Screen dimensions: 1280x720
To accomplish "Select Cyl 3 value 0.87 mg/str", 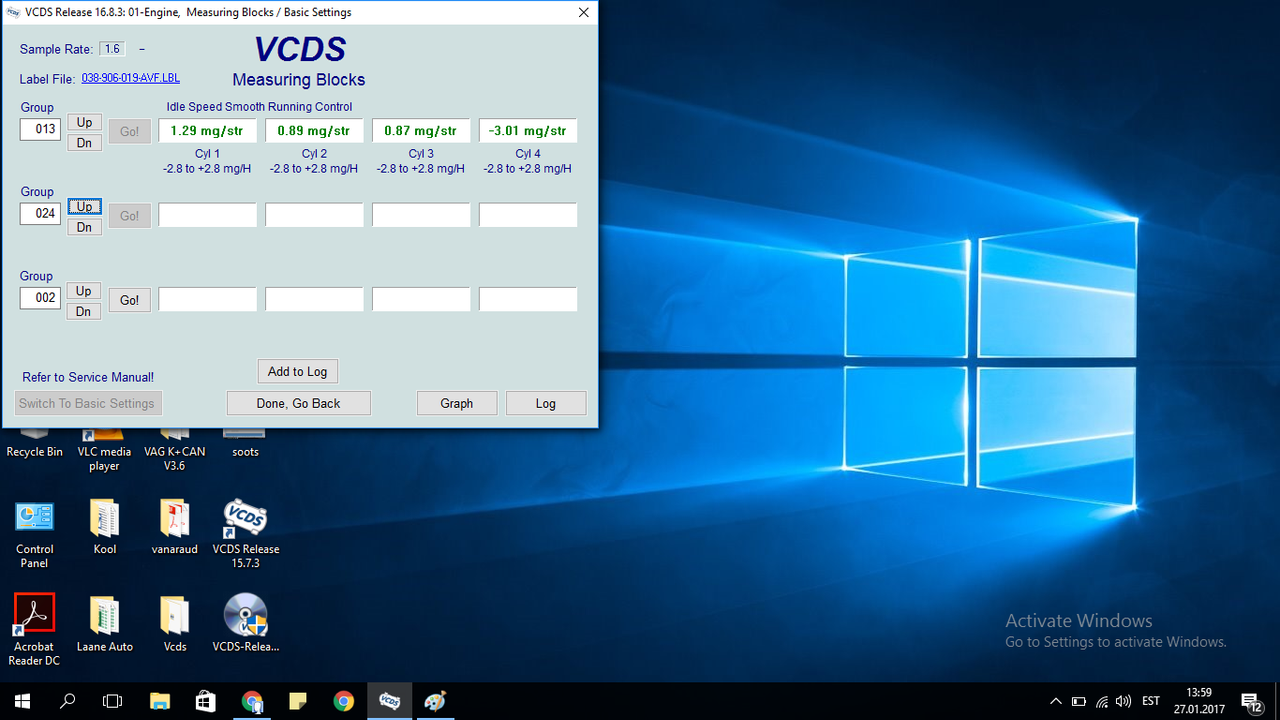I will [421, 131].
